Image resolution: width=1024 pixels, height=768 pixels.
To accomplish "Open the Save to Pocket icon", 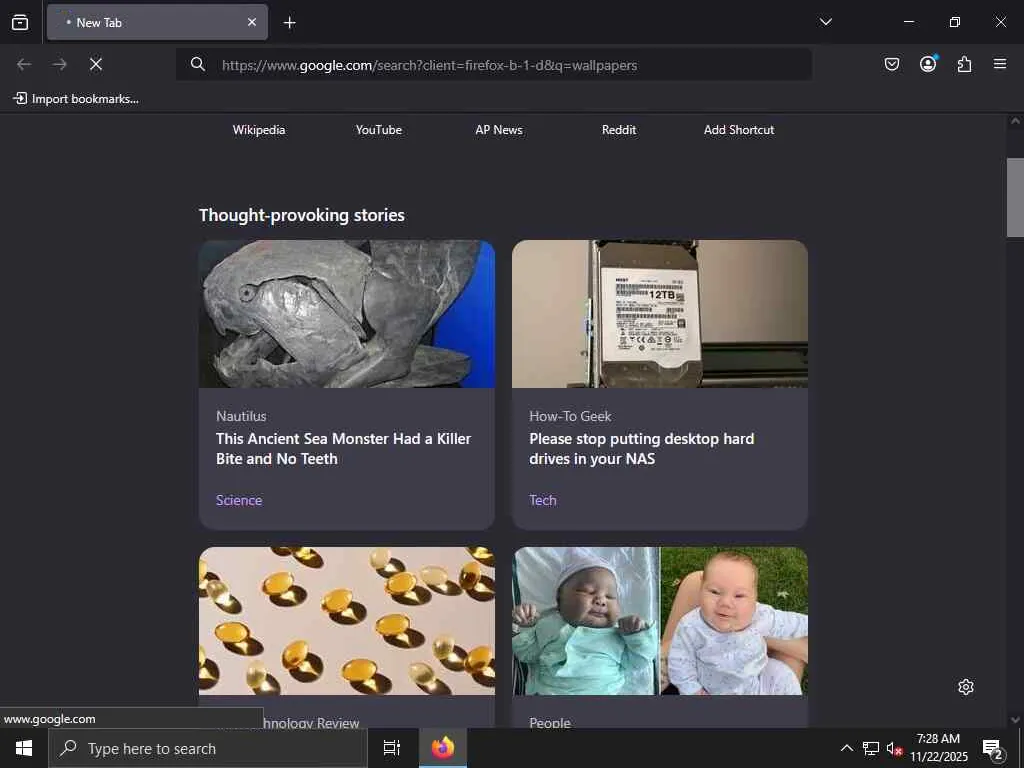I will (x=891, y=64).
